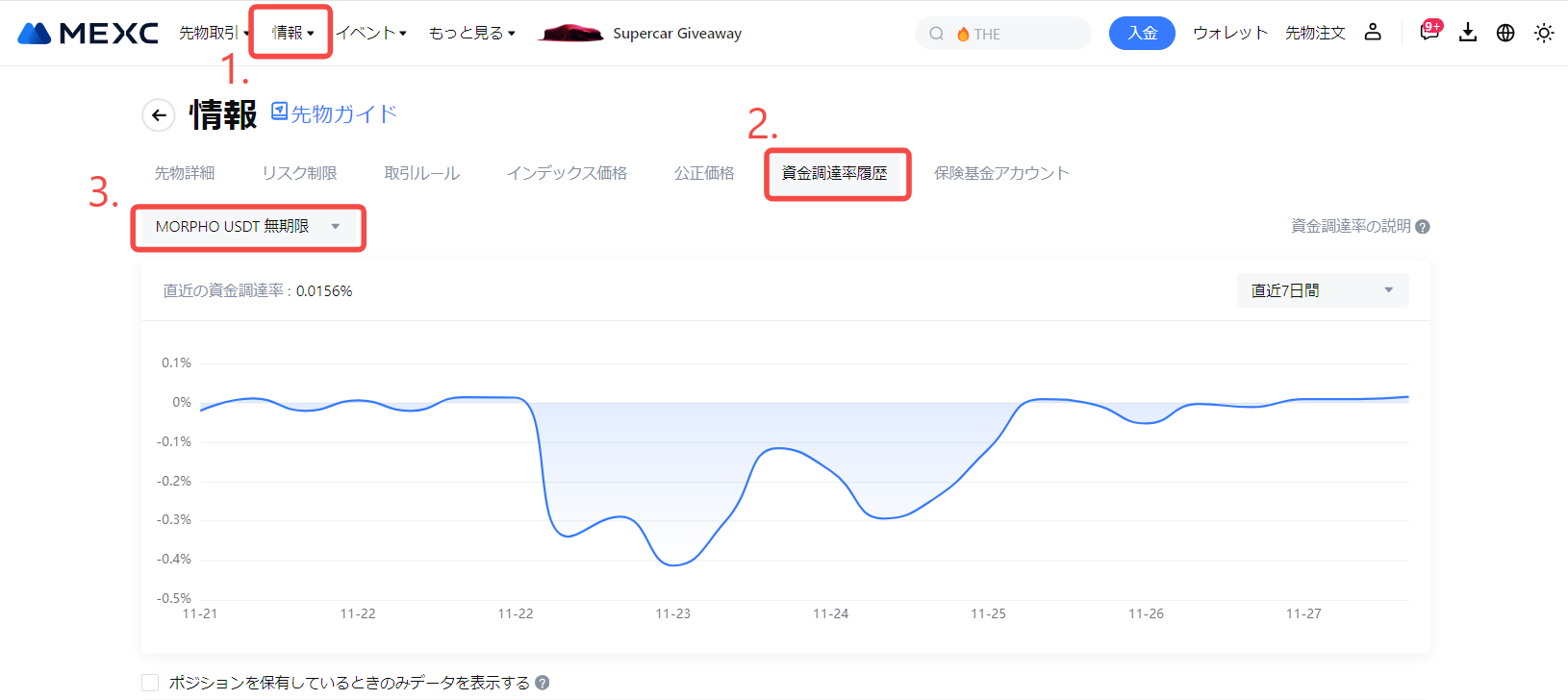This screenshot has height=700, width=1568.
Task: Open the notifications message icon
Action: (x=1429, y=33)
